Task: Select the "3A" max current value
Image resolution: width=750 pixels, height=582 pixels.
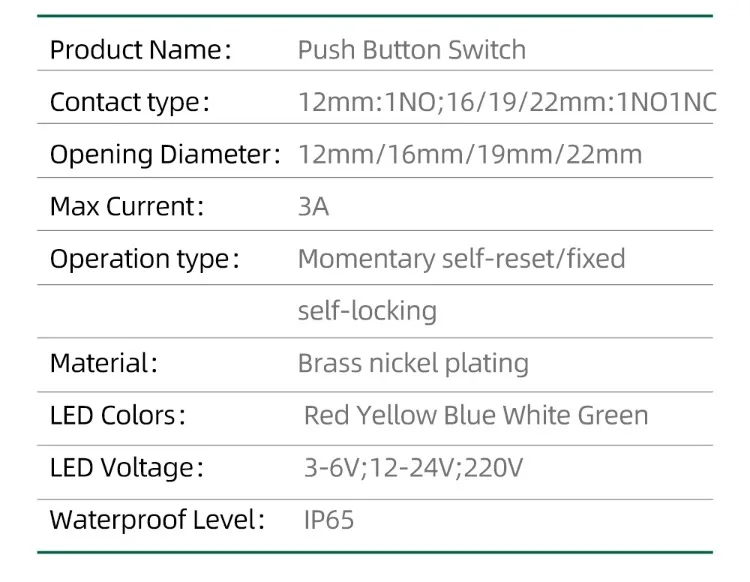Action: click(313, 207)
